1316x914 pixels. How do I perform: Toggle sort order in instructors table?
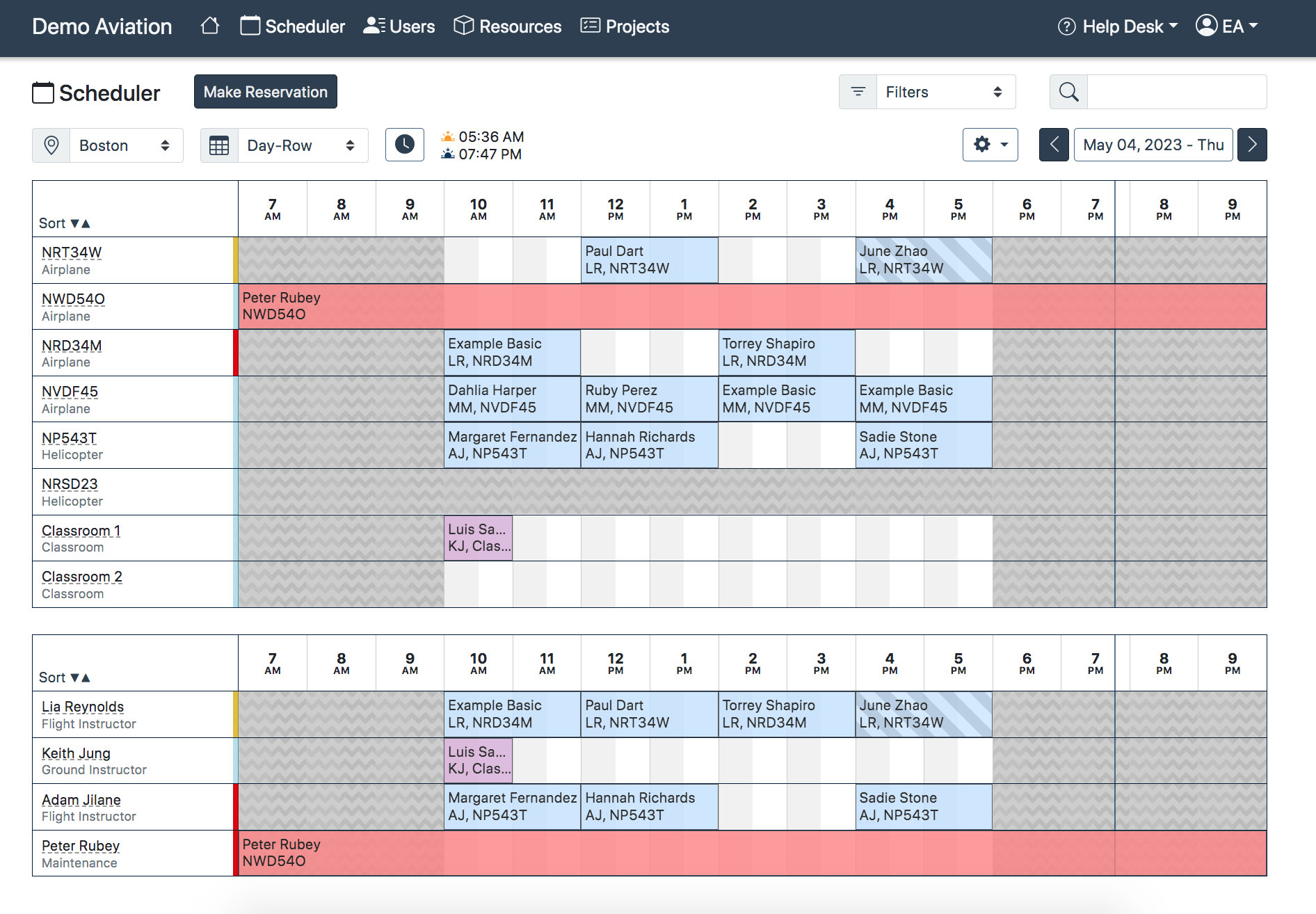click(x=65, y=678)
